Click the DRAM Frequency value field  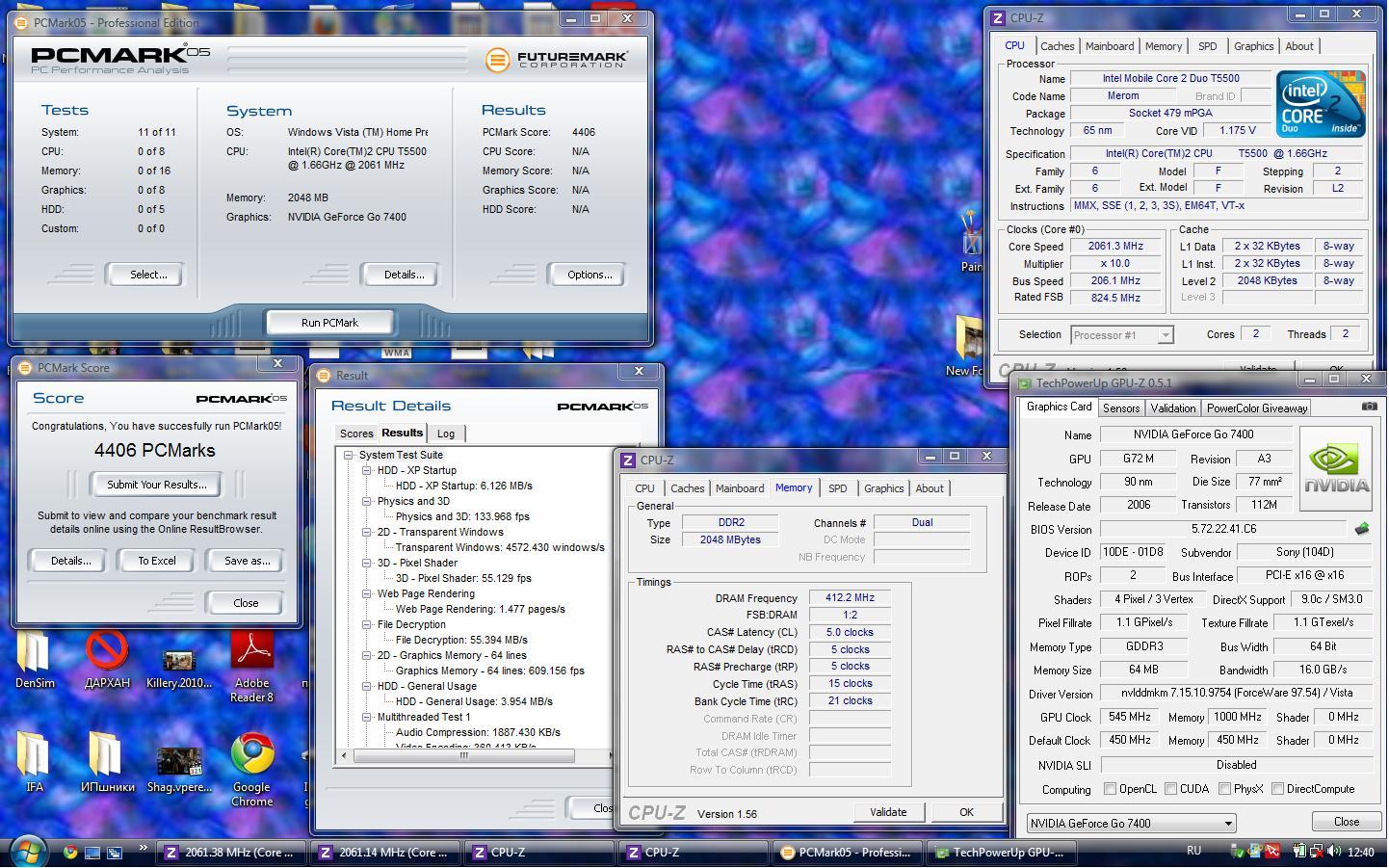coord(849,598)
